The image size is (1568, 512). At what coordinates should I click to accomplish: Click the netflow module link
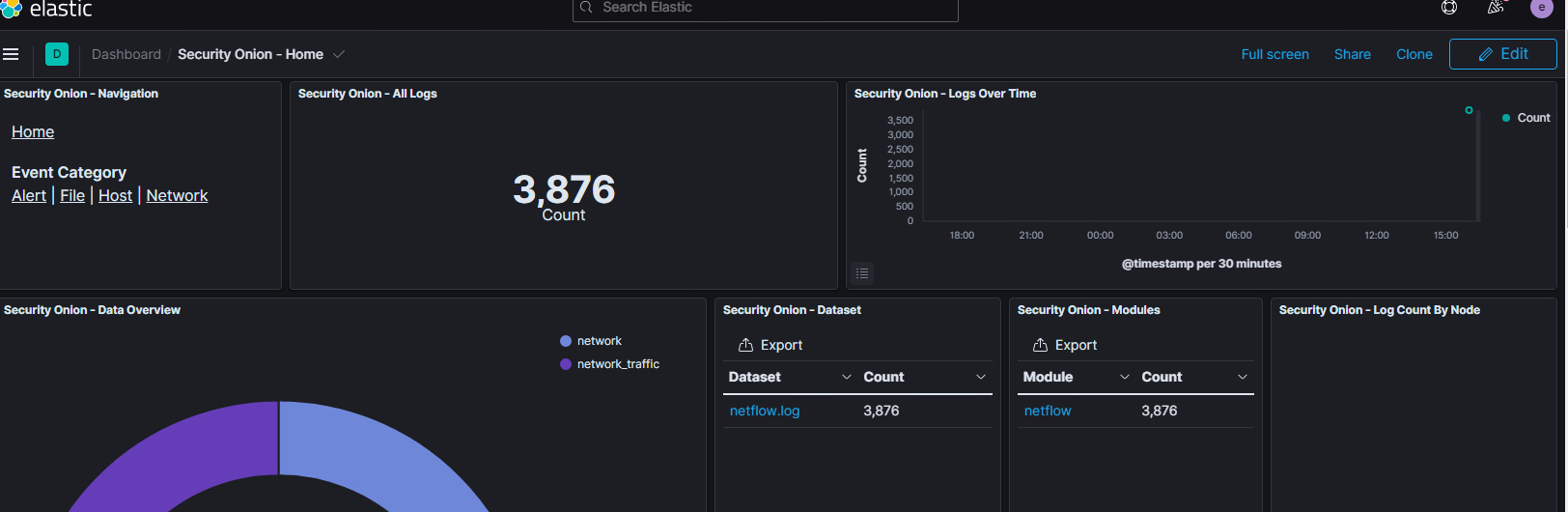click(x=1048, y=411)
